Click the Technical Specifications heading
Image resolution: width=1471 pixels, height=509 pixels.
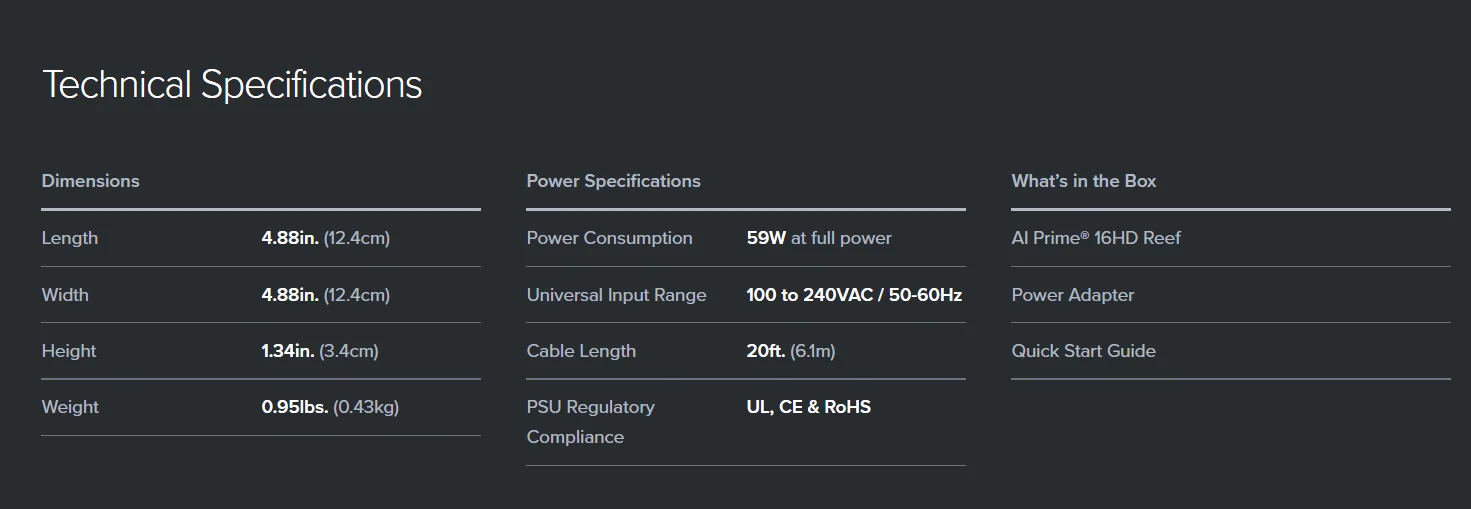point(232,85)
